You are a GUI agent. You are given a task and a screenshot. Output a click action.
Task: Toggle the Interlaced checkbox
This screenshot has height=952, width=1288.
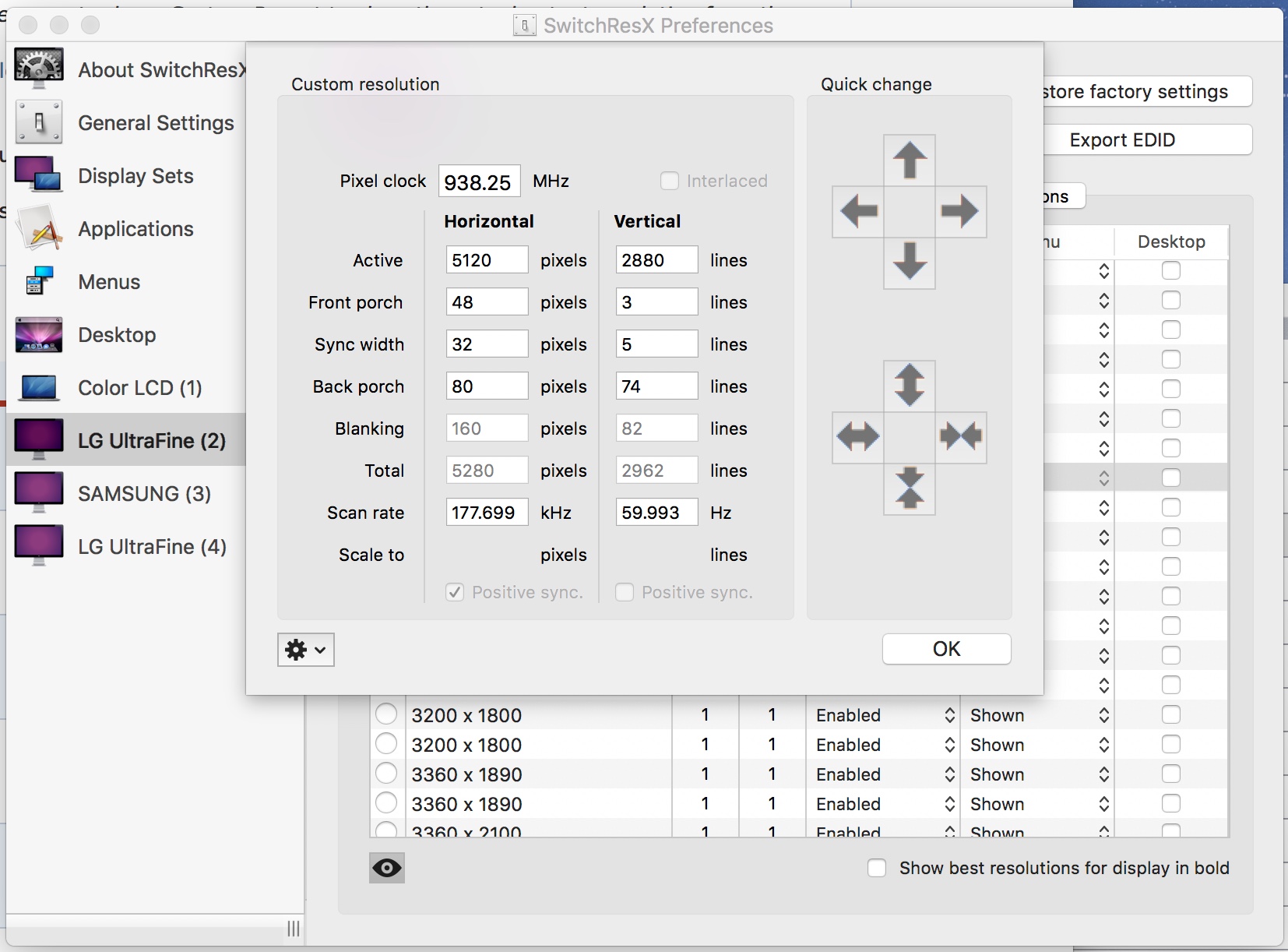tap(670, 181)
